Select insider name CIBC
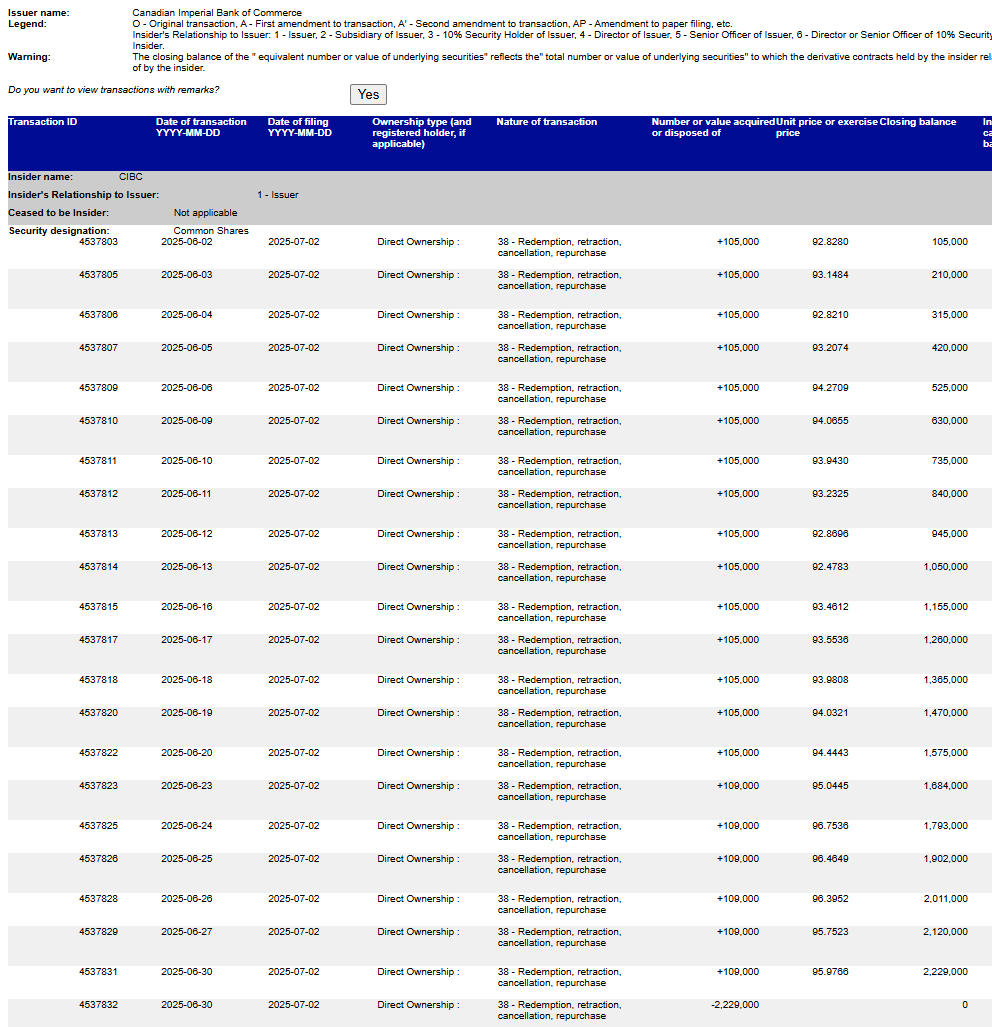 (x=130, y=177)
